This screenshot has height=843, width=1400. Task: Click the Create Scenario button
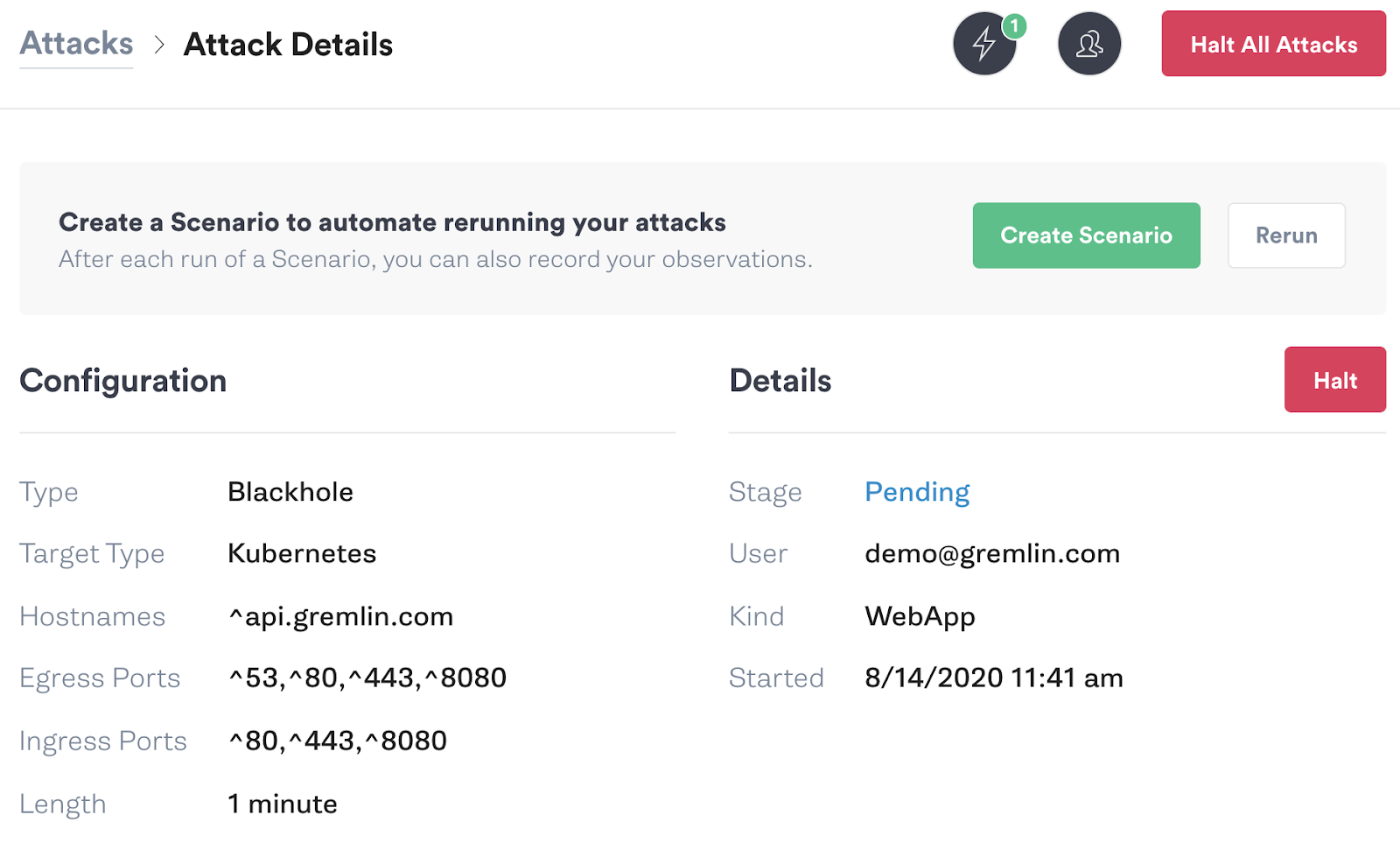[1086, 235]
